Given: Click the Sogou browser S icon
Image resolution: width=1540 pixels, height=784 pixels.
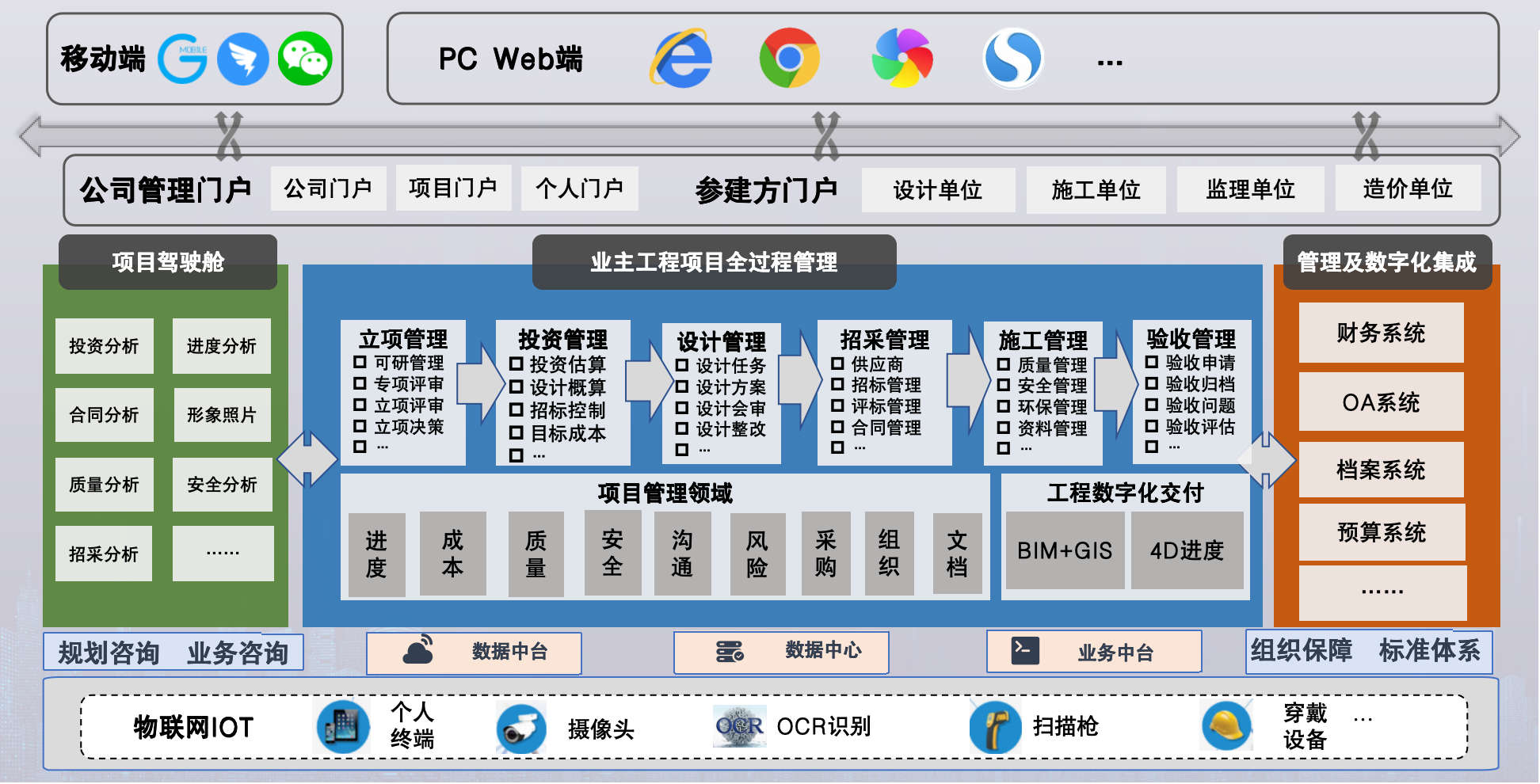Looking at the screenshot, I should [x=1012, y=59].
